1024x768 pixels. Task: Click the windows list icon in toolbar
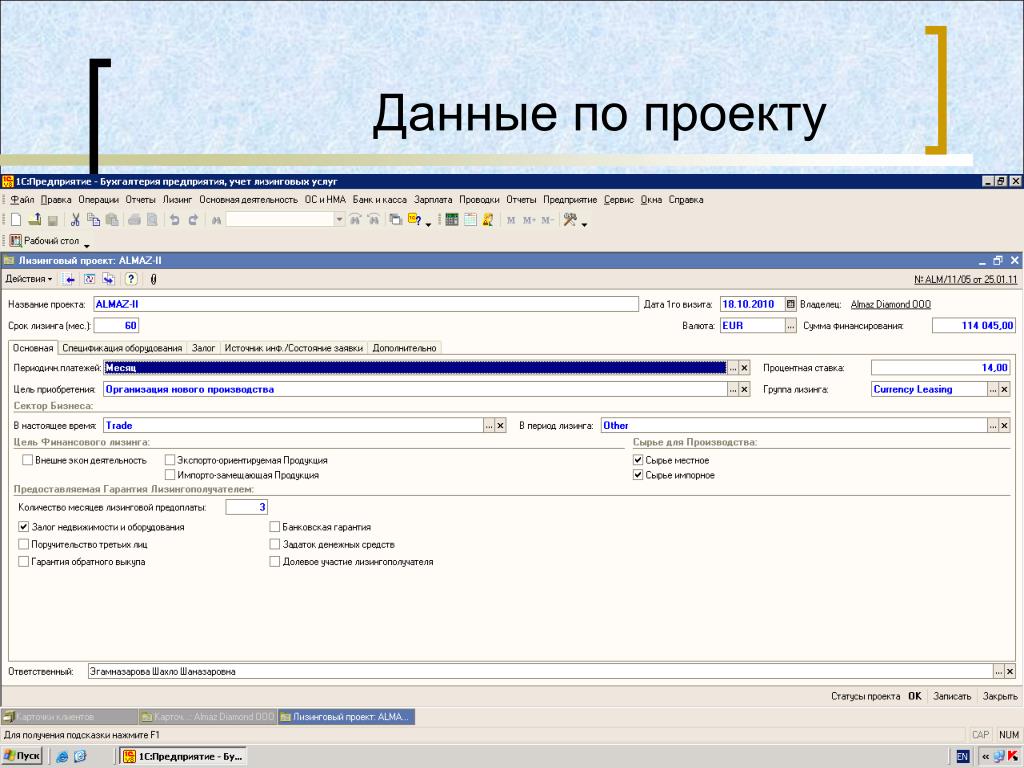point(395,220)
